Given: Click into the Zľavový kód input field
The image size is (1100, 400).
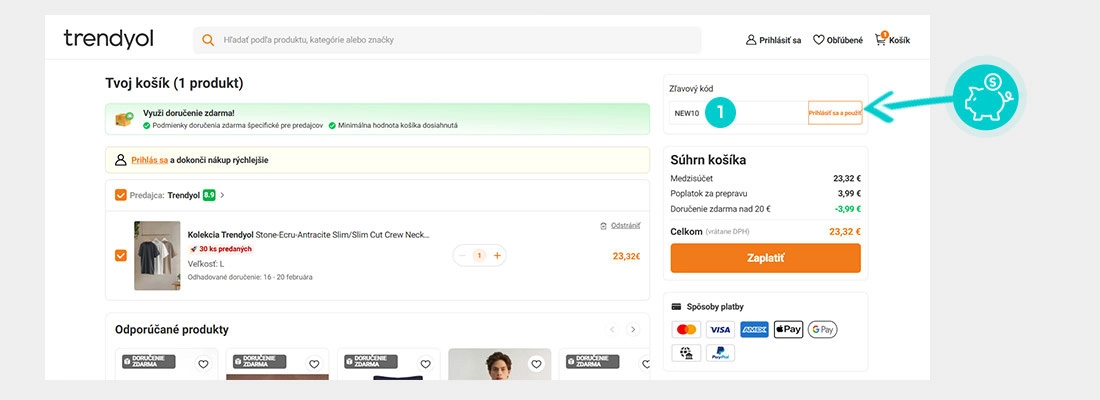Looking at the screenshot, I should (x=738, y=113).
